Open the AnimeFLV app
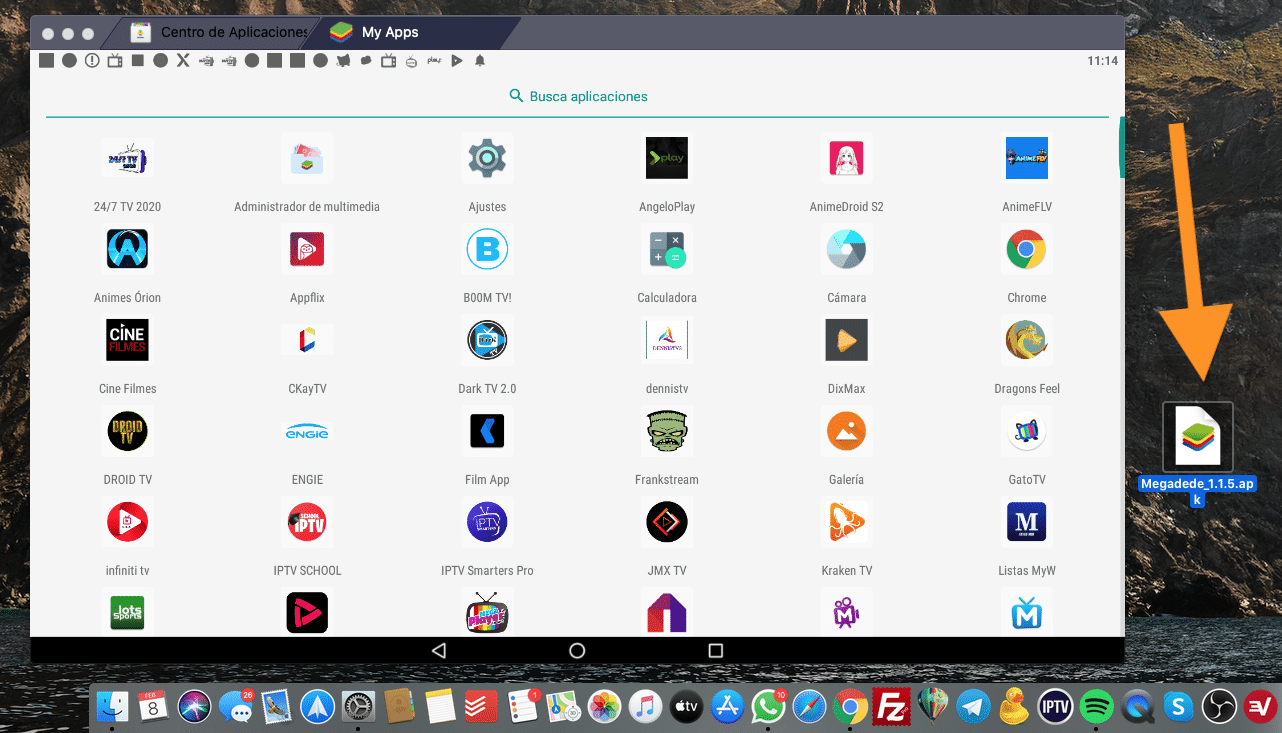Viewport: 1282px width, 733px height. [1026, 159]
